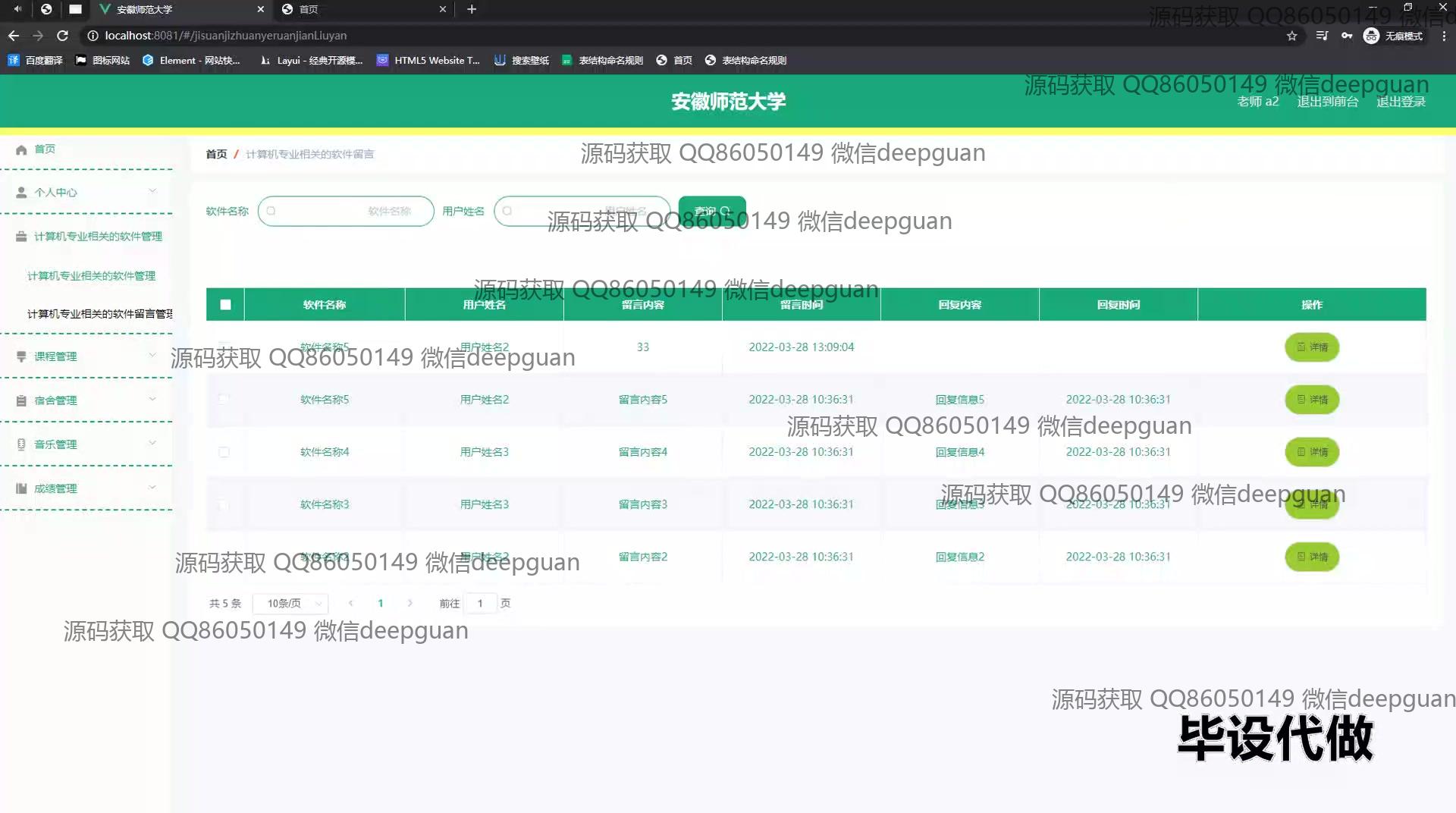Screen dimensions: 1456x813
Task: Click the 退出到前台 link in header
Action: 1327,102
